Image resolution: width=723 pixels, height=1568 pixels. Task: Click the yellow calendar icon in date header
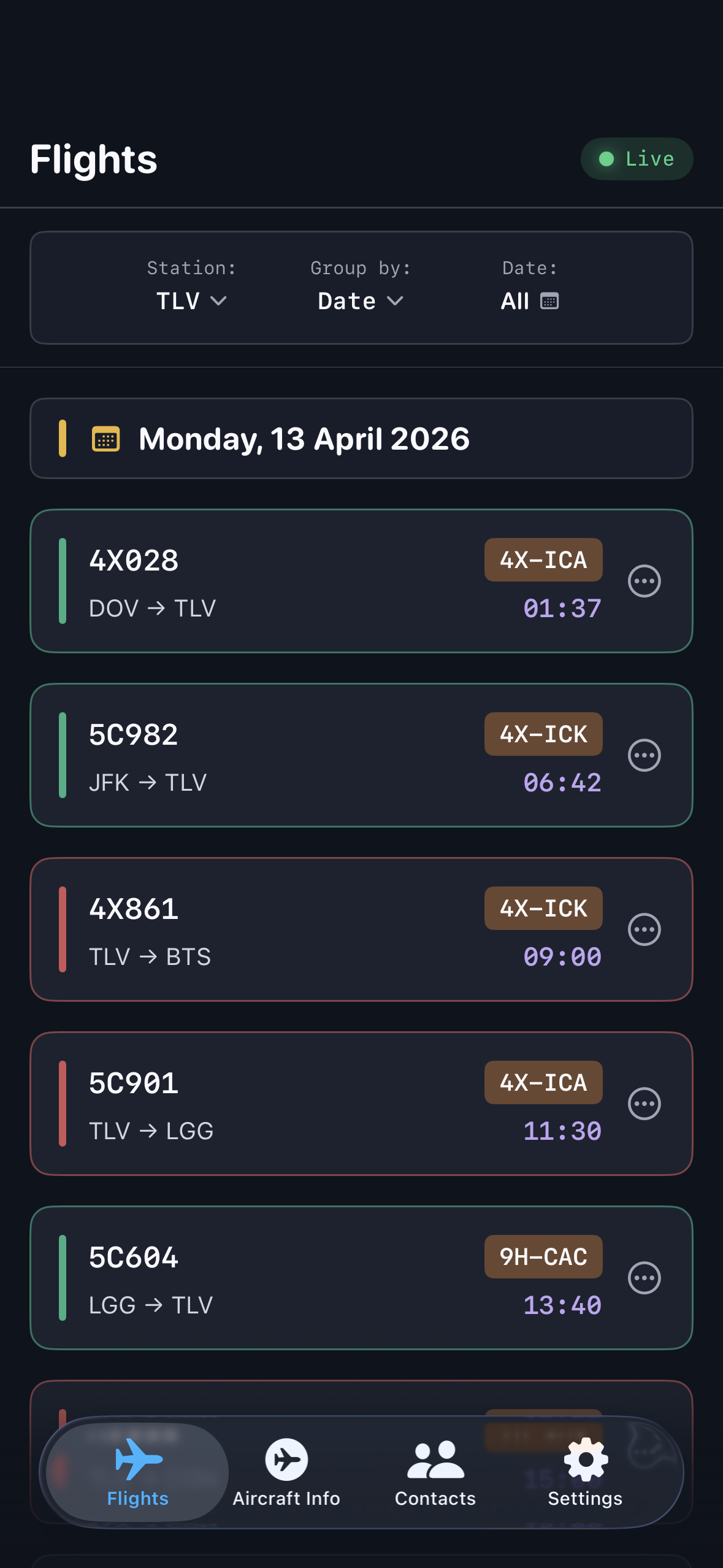(x=105, y=439)
